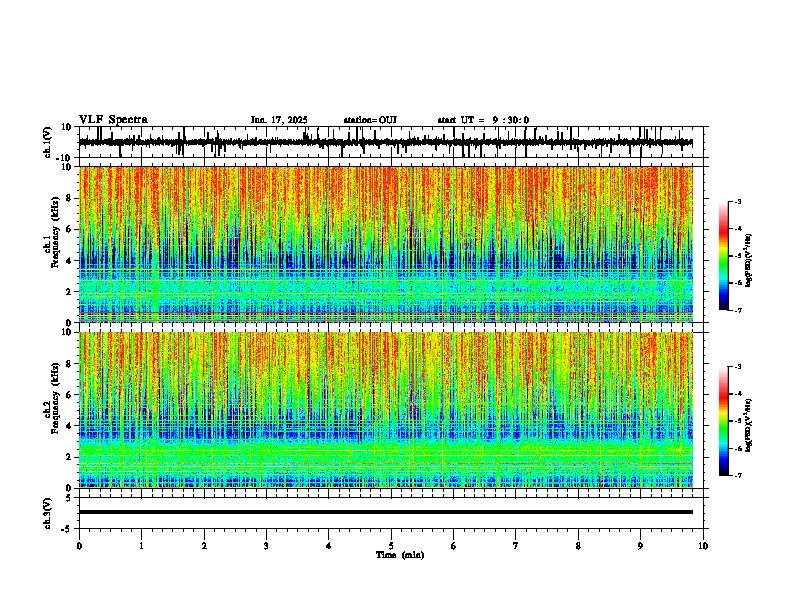Click inside the ch.2 spectrogram panel
Image resolution: width=792 pixels, height=612 pixels.
(x=386, y=410)
